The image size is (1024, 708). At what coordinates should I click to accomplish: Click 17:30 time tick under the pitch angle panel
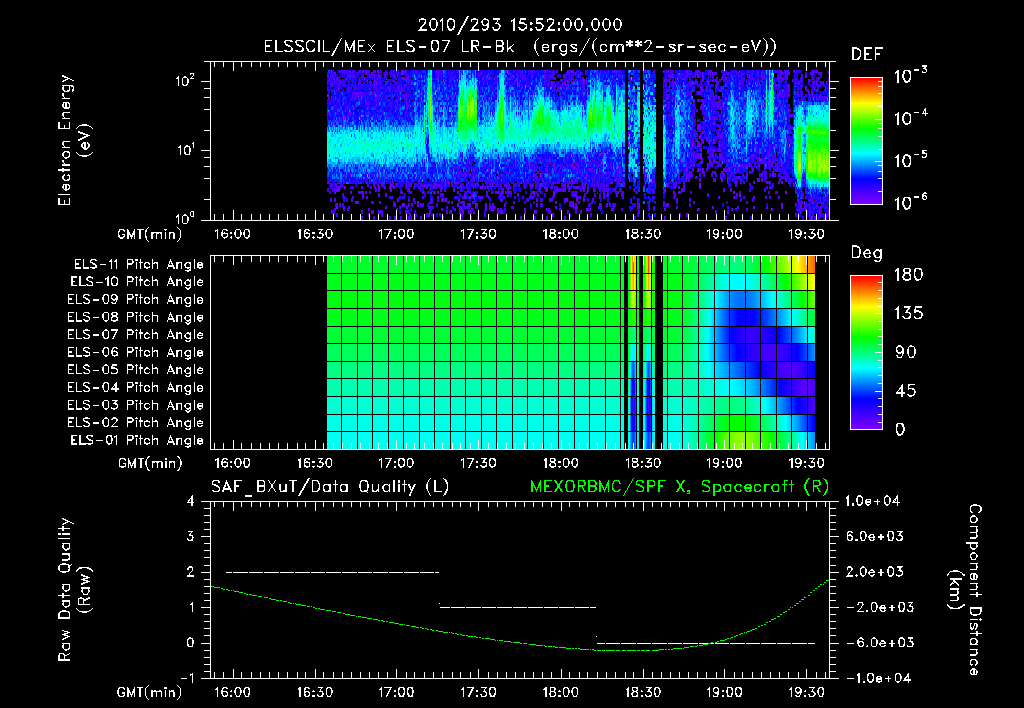[478, 463]
